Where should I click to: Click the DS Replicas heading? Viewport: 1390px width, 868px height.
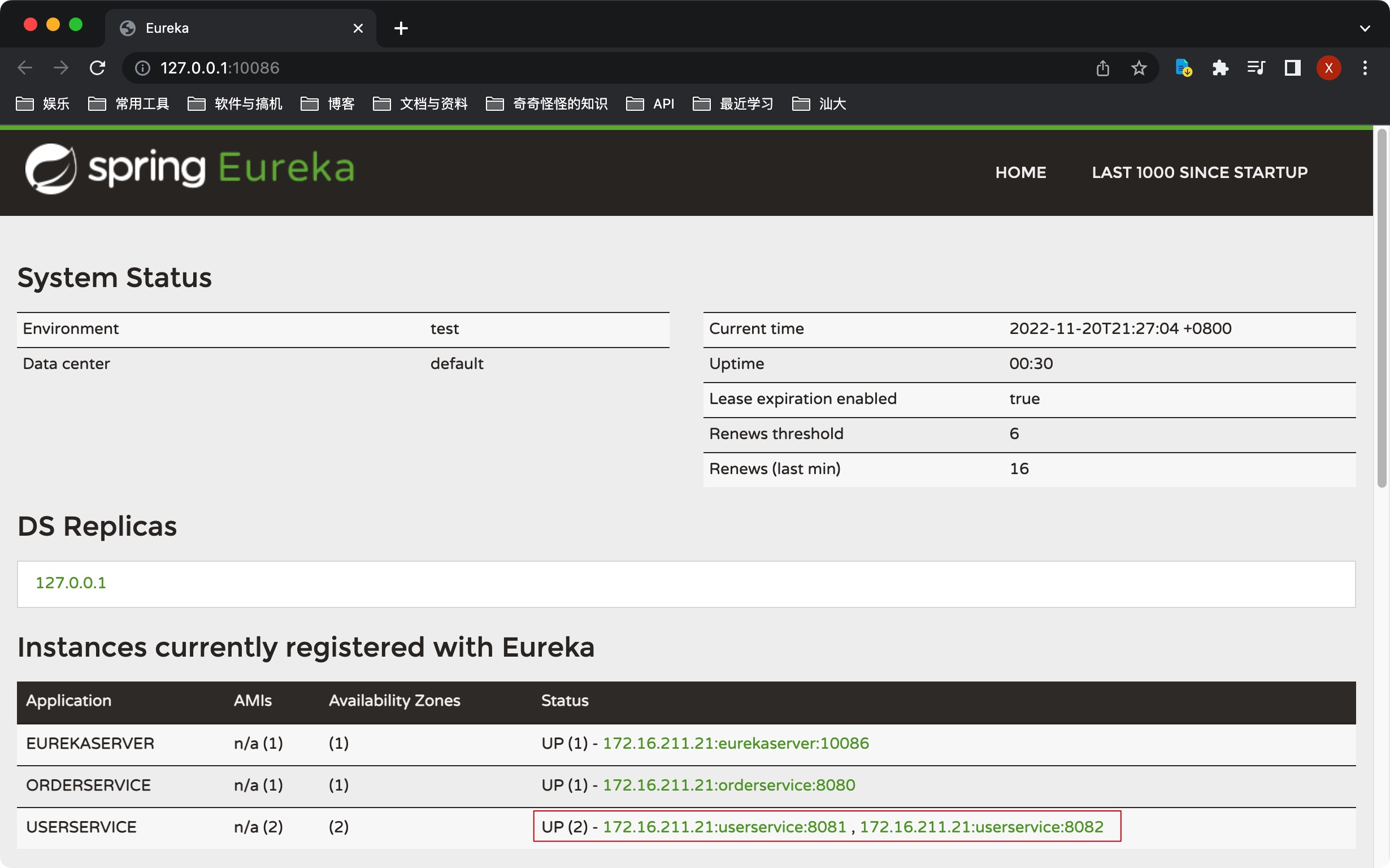coord(97,526)
